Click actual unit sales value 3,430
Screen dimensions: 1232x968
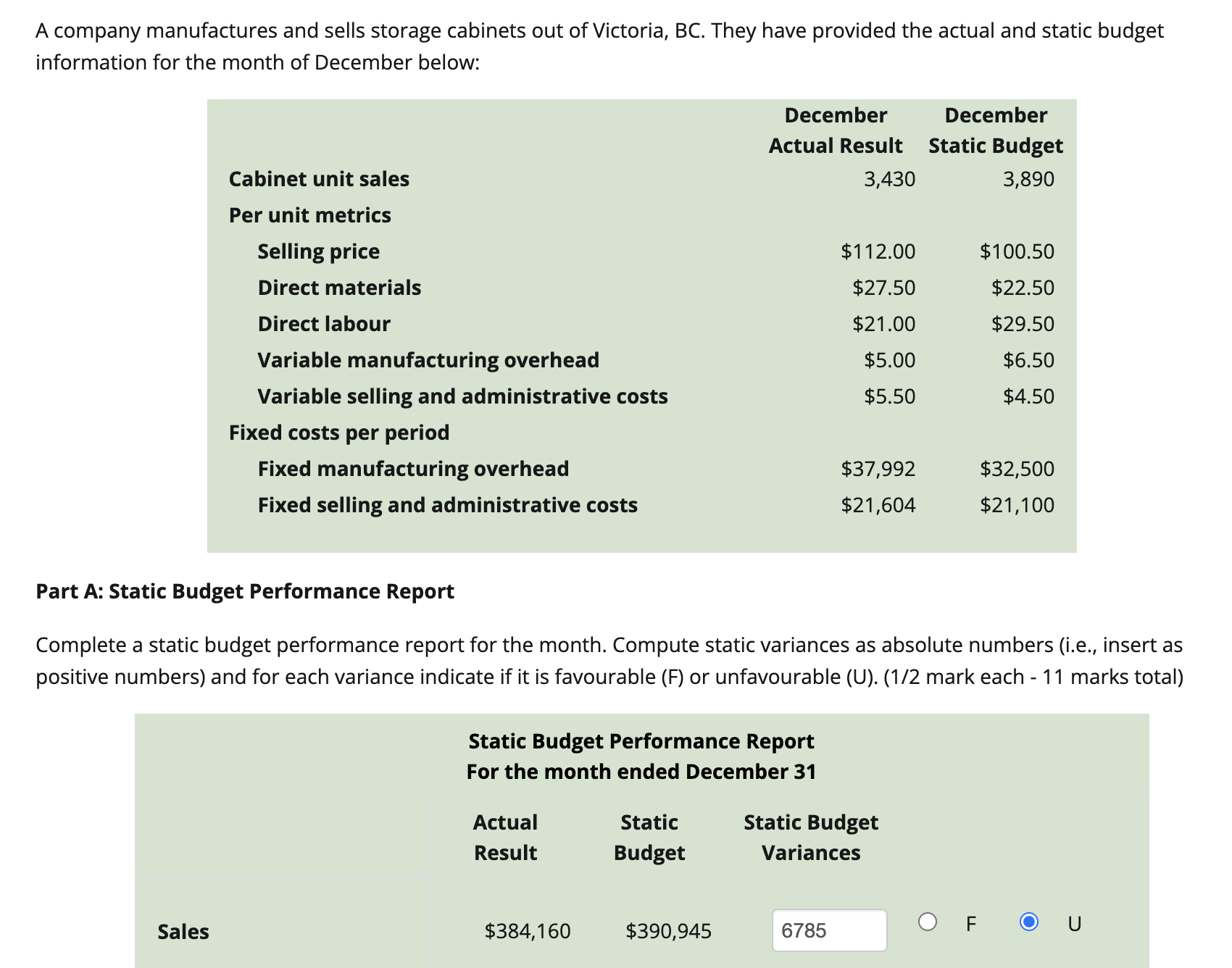890,179
